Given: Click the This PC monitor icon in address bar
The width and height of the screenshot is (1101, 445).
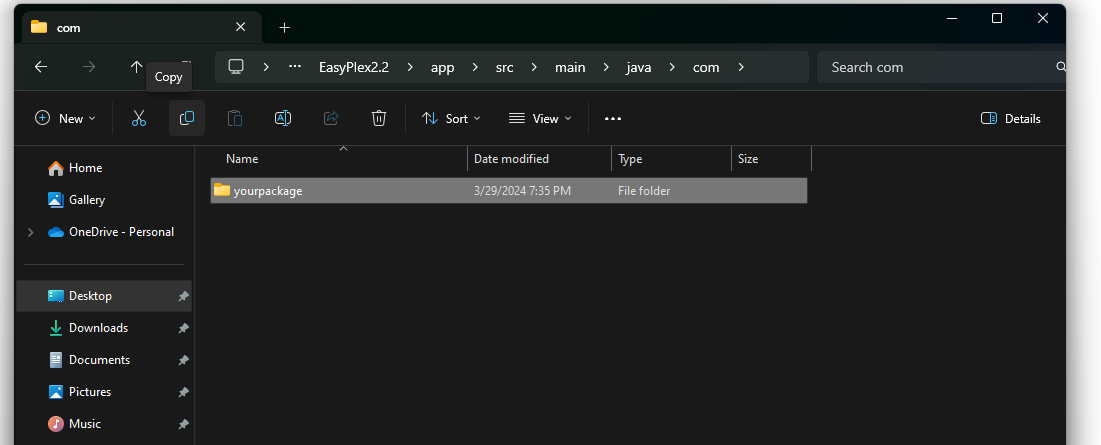Looking at the screenshot, I should (x=236, y=67).
